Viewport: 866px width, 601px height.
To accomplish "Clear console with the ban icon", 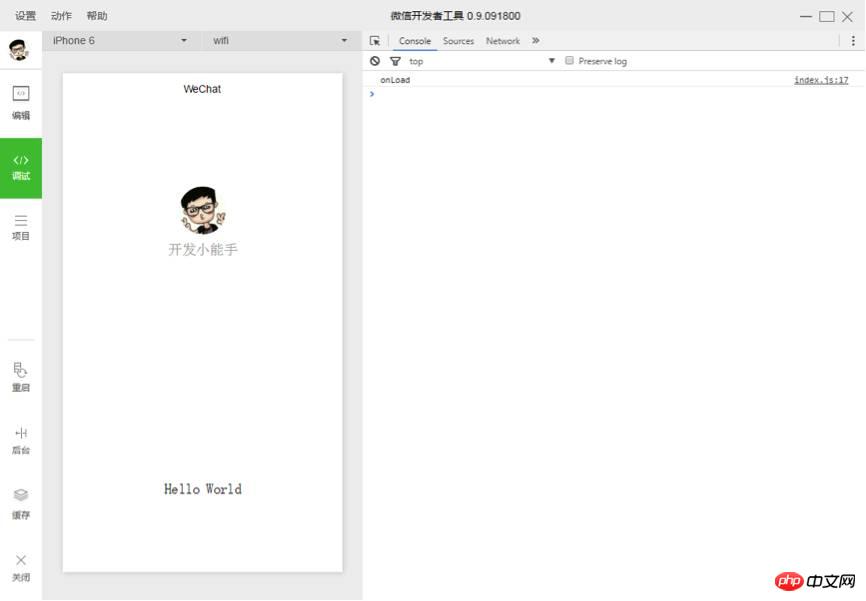I will 375,61.
